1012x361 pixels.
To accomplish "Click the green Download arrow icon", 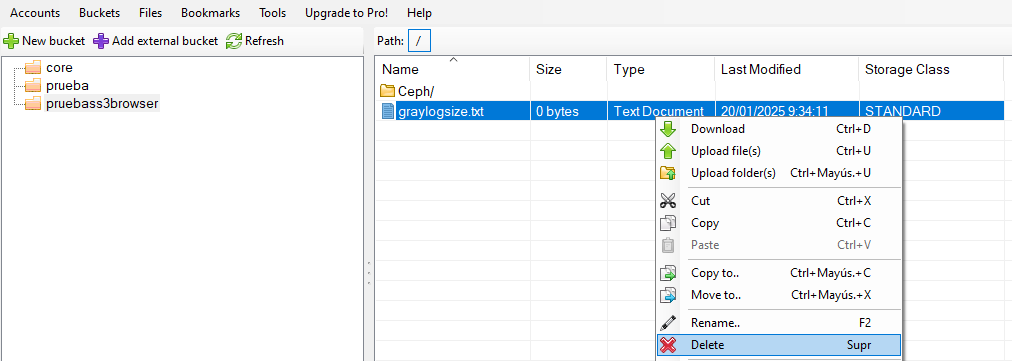I will coord(668,129).
